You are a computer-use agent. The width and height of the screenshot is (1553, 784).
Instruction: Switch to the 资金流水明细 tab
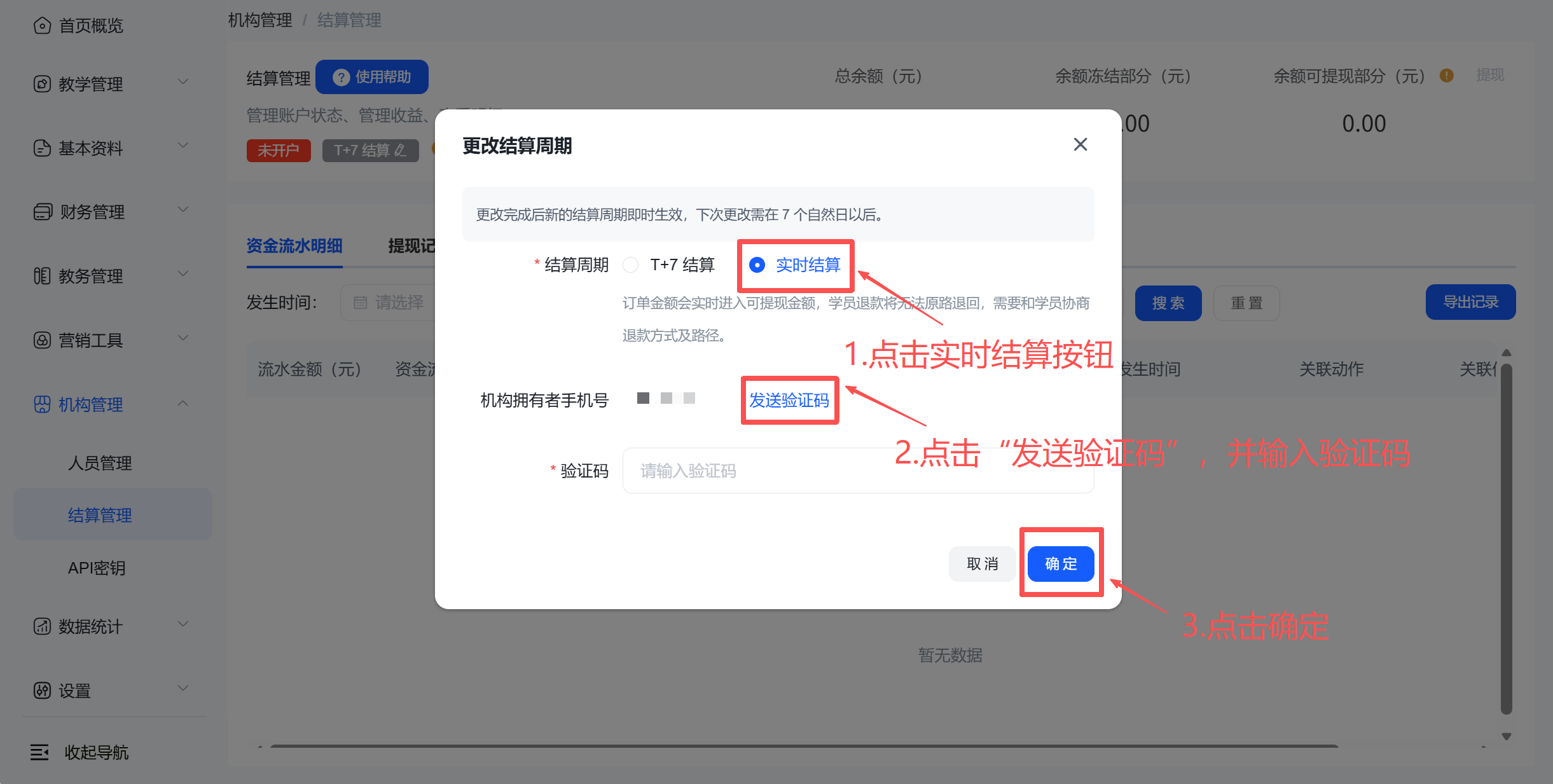click(x=294, y=246)
